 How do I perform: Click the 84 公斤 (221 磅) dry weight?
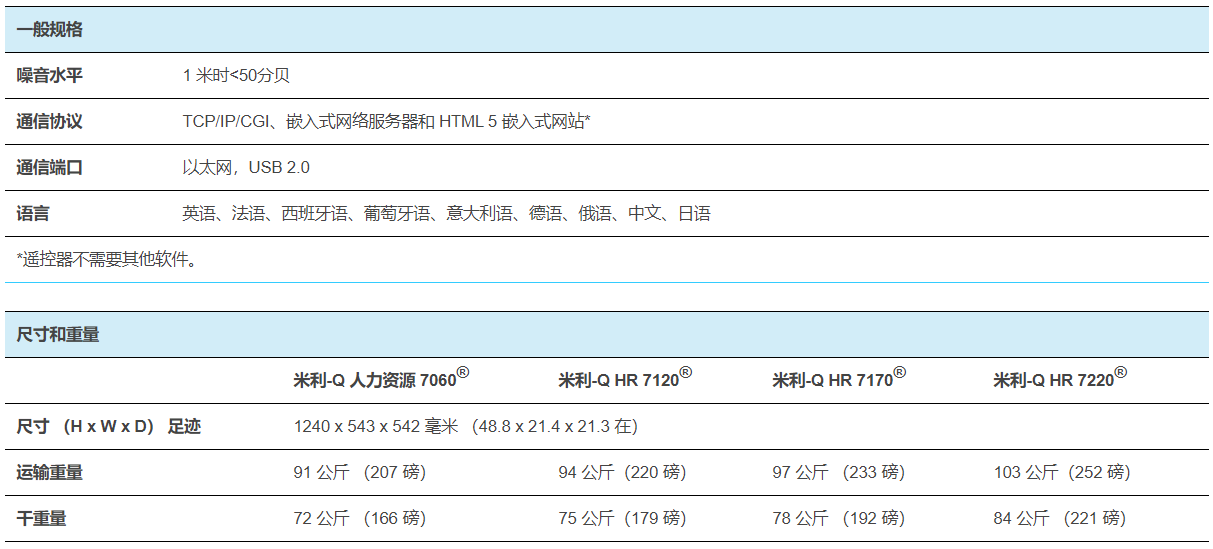1059,519
